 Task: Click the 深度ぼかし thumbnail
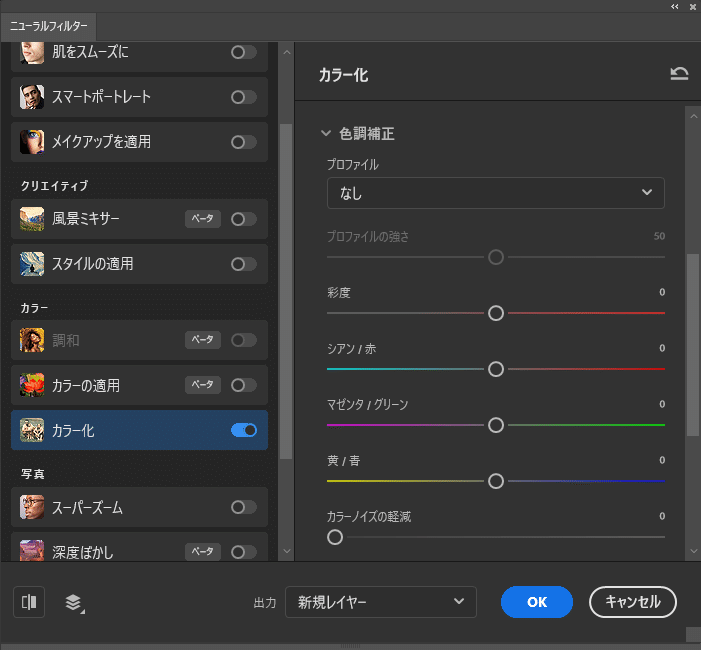point(32,550)
